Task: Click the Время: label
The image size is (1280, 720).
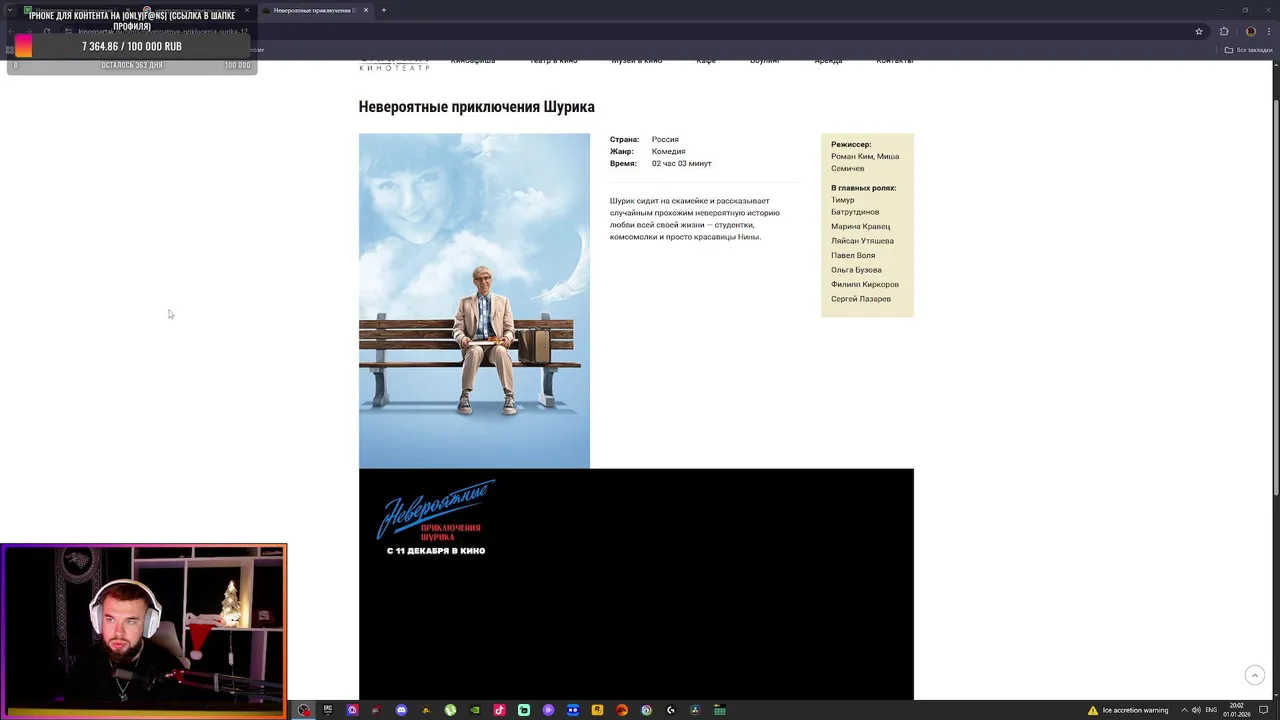Action: pos(623,163)
